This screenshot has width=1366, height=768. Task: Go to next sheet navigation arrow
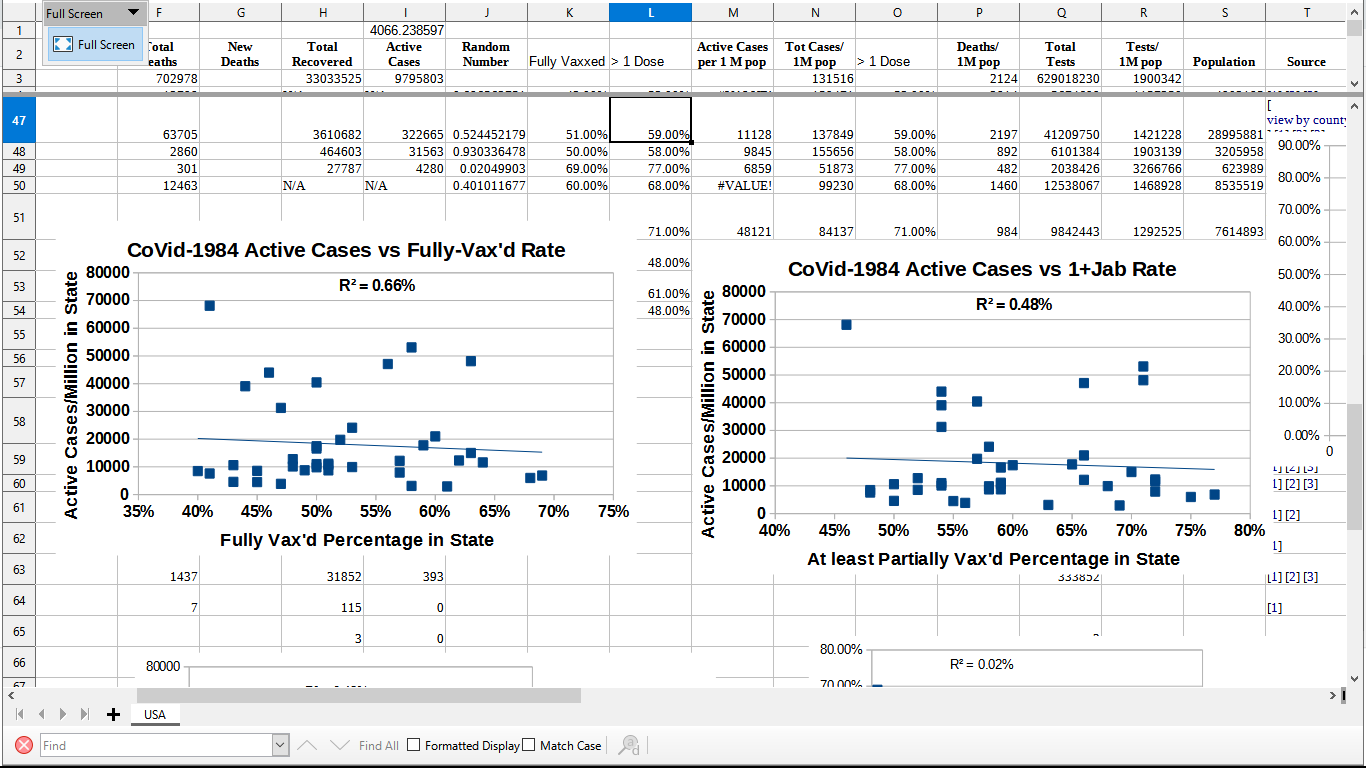(63, 714)
